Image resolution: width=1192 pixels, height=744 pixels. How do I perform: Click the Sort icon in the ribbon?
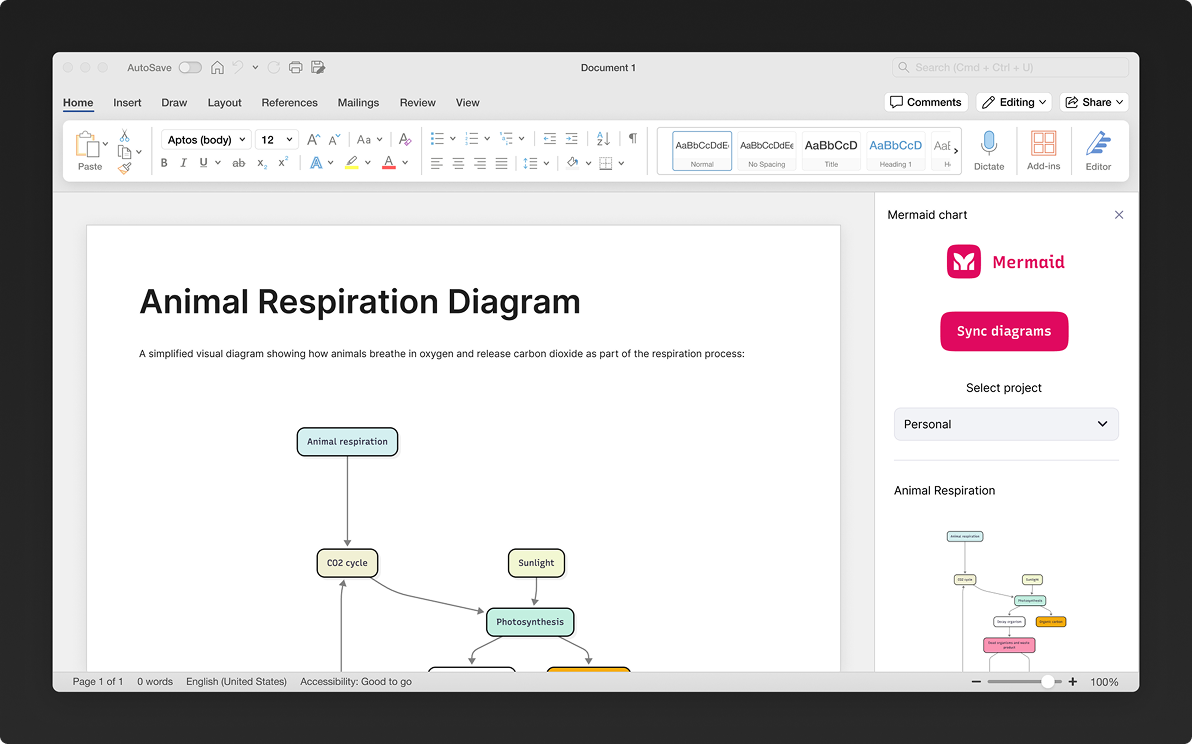click(x=602, y=138)
